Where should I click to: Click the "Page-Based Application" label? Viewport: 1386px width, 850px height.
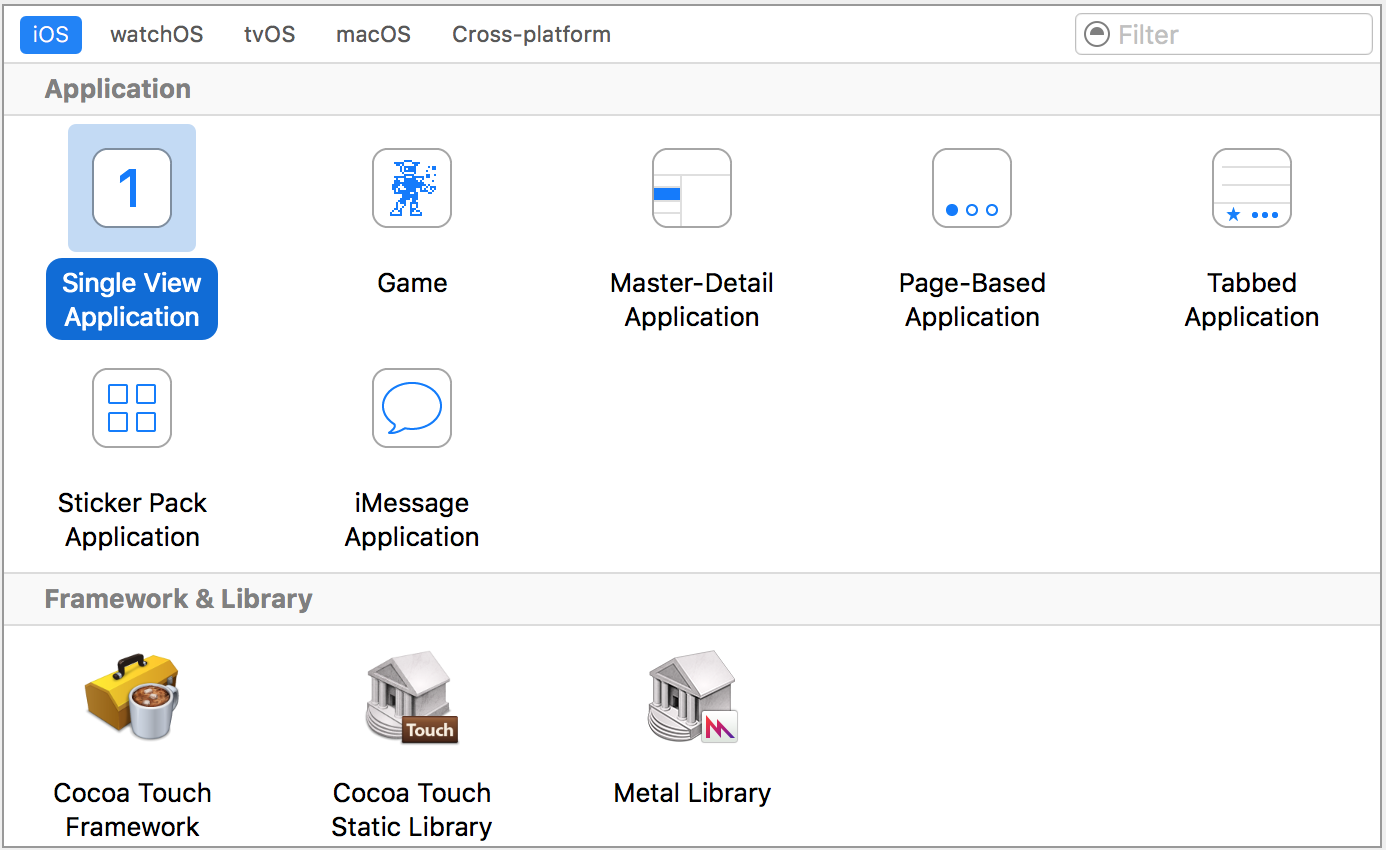pyautogui.click(x=972, y=300)
